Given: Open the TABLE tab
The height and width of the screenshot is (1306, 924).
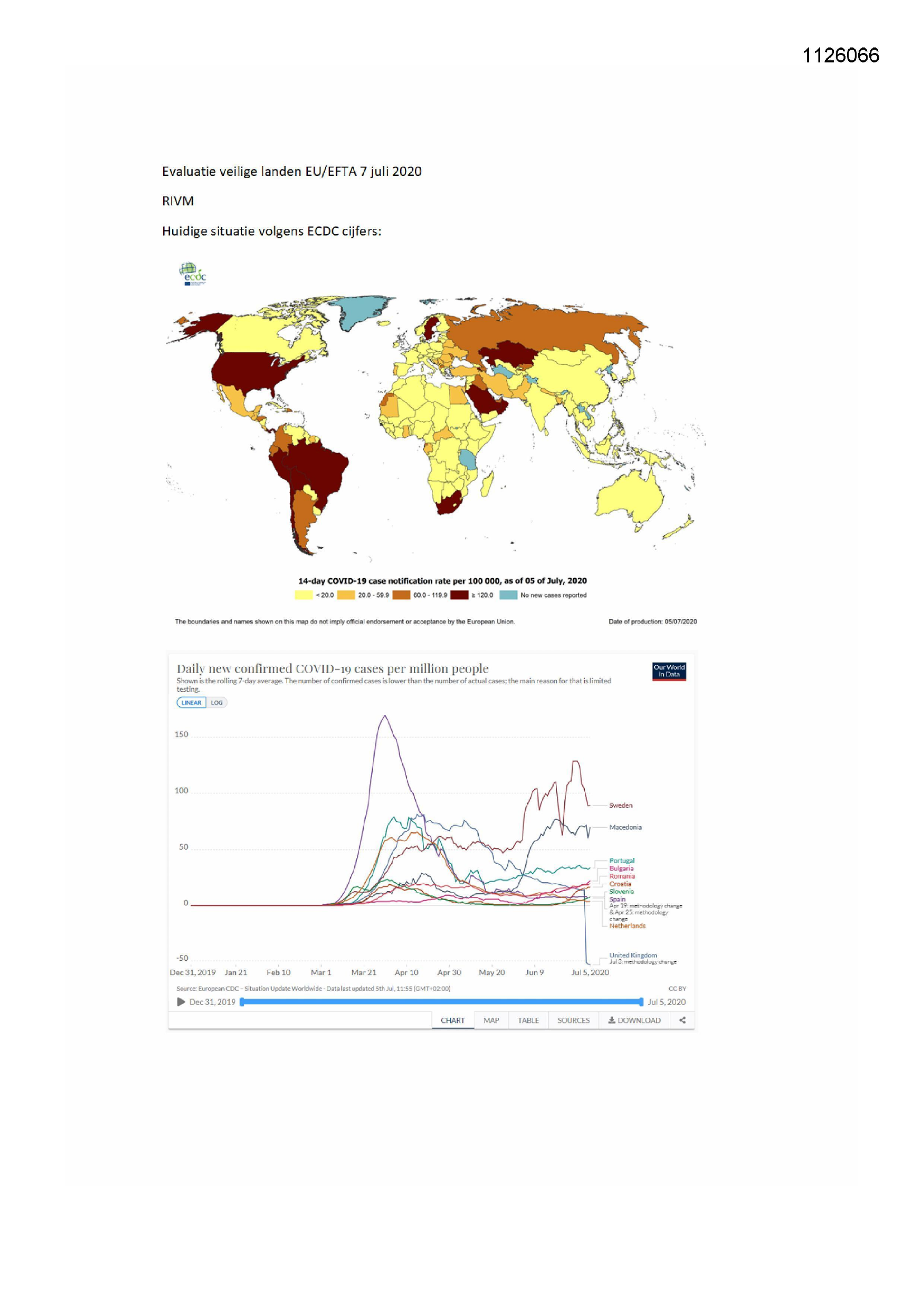Looking at the screenshot, I should [528, 1020].
